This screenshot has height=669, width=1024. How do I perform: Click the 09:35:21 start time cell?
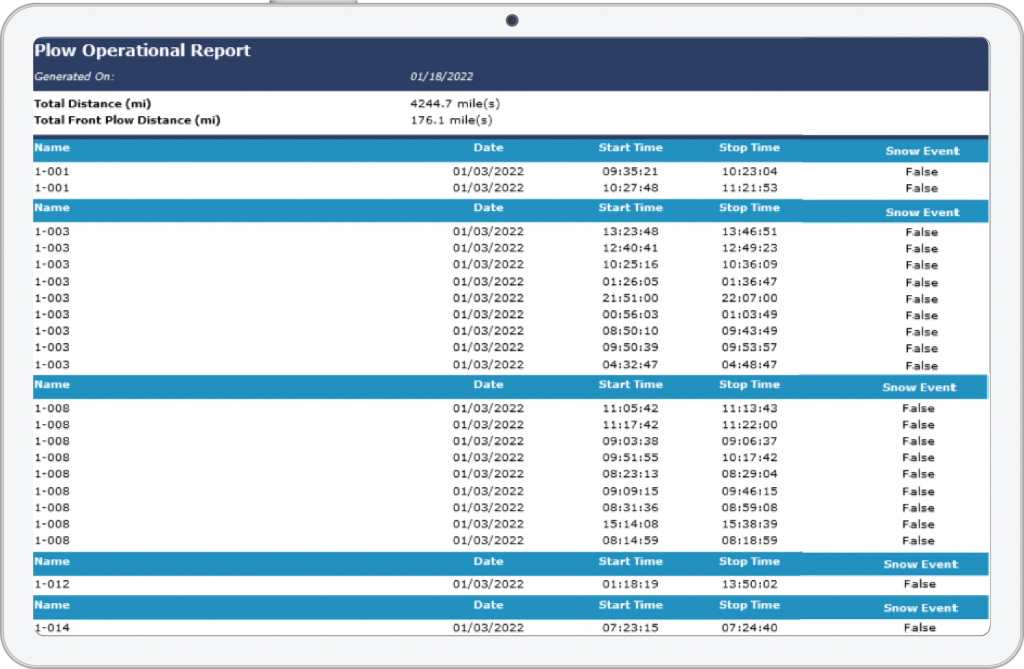pos(630,171)
